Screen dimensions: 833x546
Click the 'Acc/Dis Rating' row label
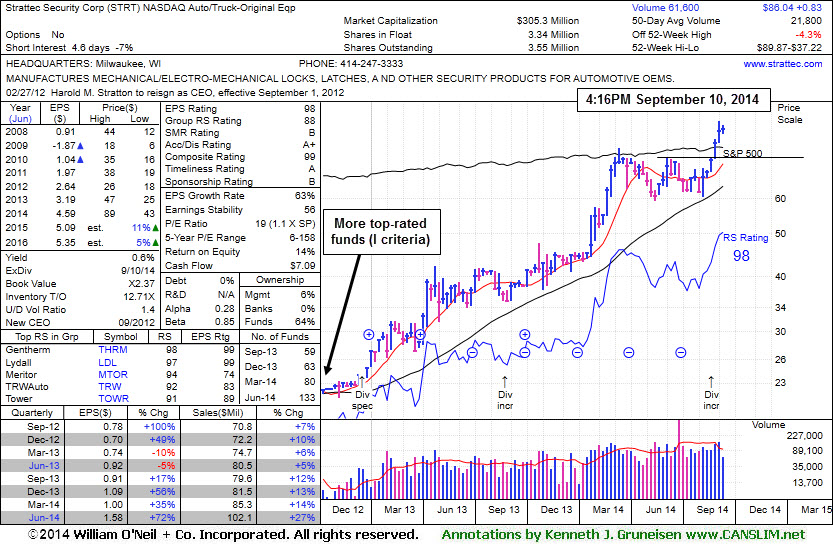(198, 144)
